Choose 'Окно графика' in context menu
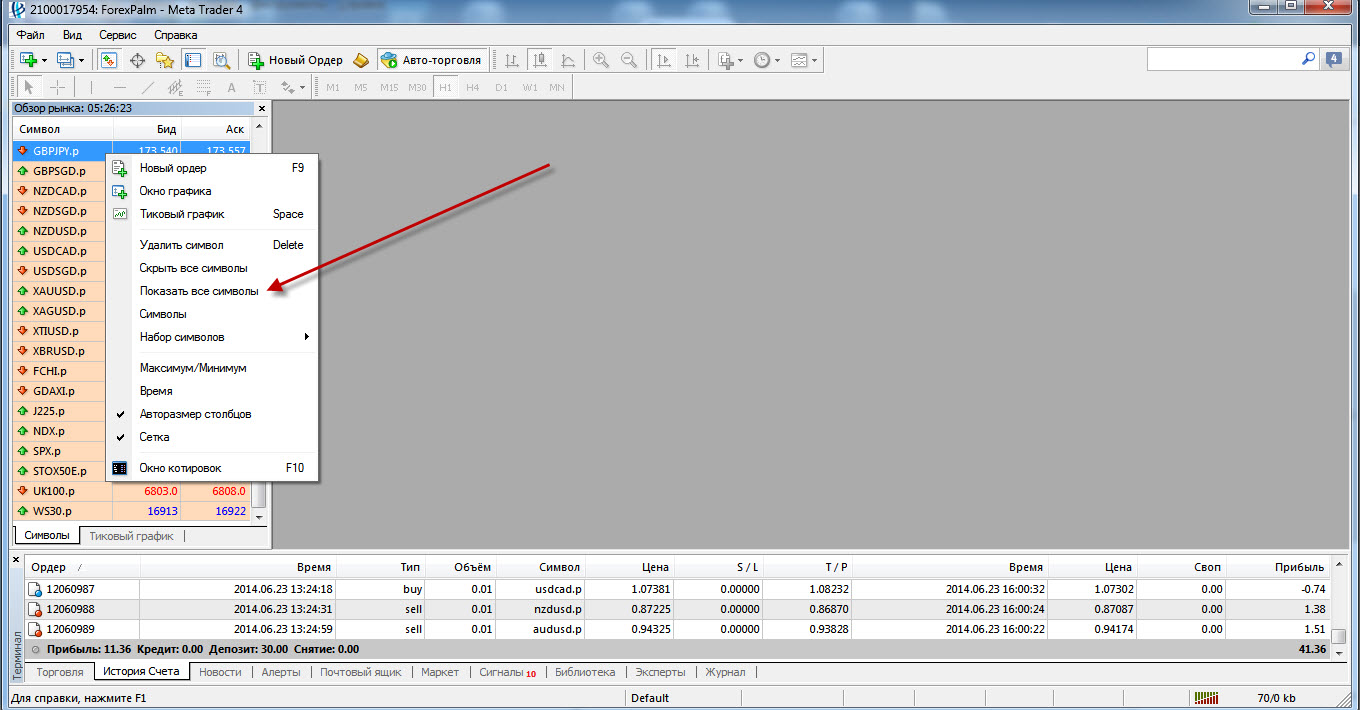 [x=175, y=191]
